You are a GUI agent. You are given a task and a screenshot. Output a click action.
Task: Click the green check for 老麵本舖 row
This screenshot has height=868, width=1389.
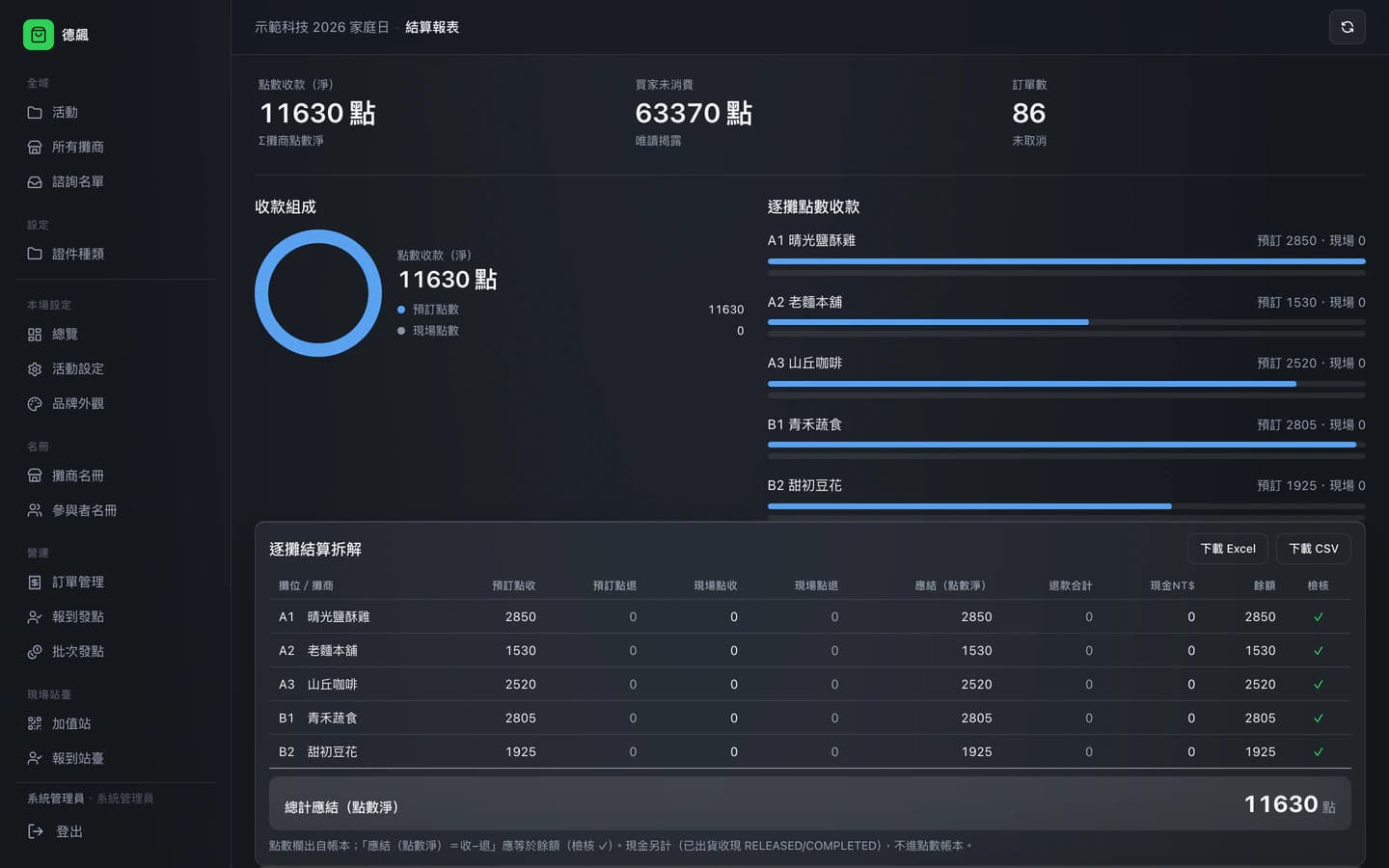point(1319,651)
